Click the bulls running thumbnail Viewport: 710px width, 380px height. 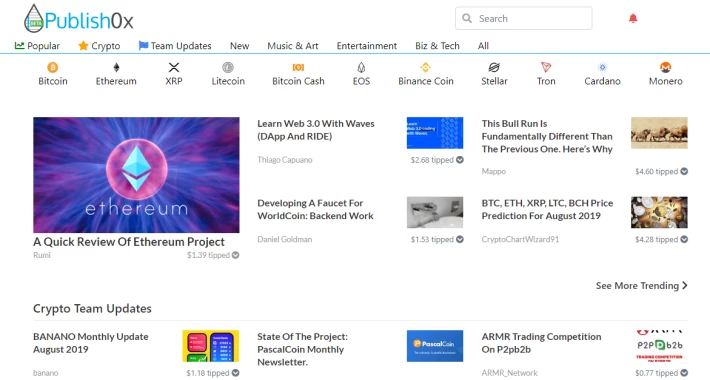click(659, 133)
